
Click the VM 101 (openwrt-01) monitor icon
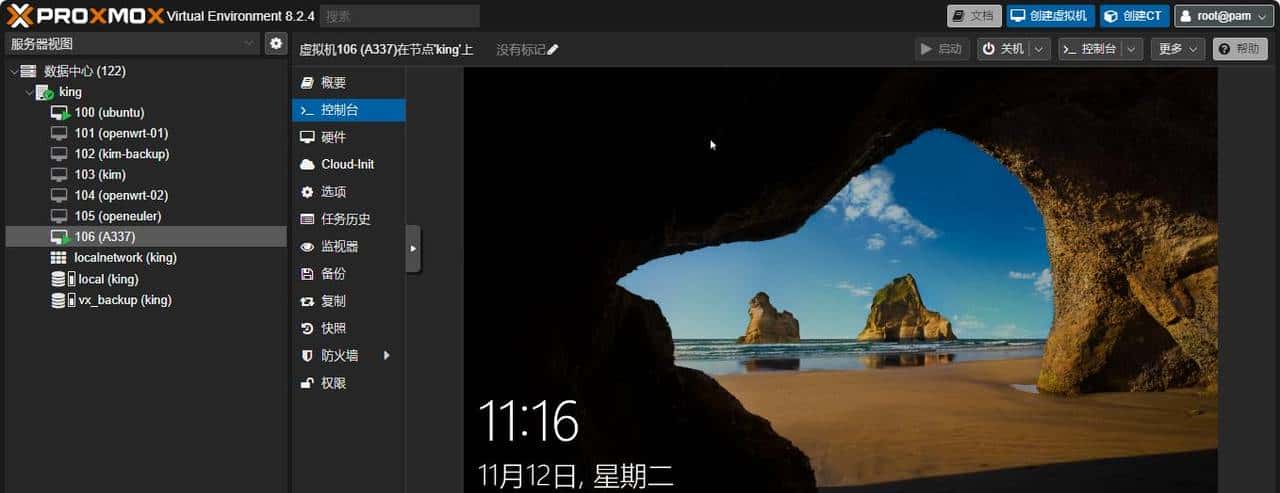pos(60,133)
